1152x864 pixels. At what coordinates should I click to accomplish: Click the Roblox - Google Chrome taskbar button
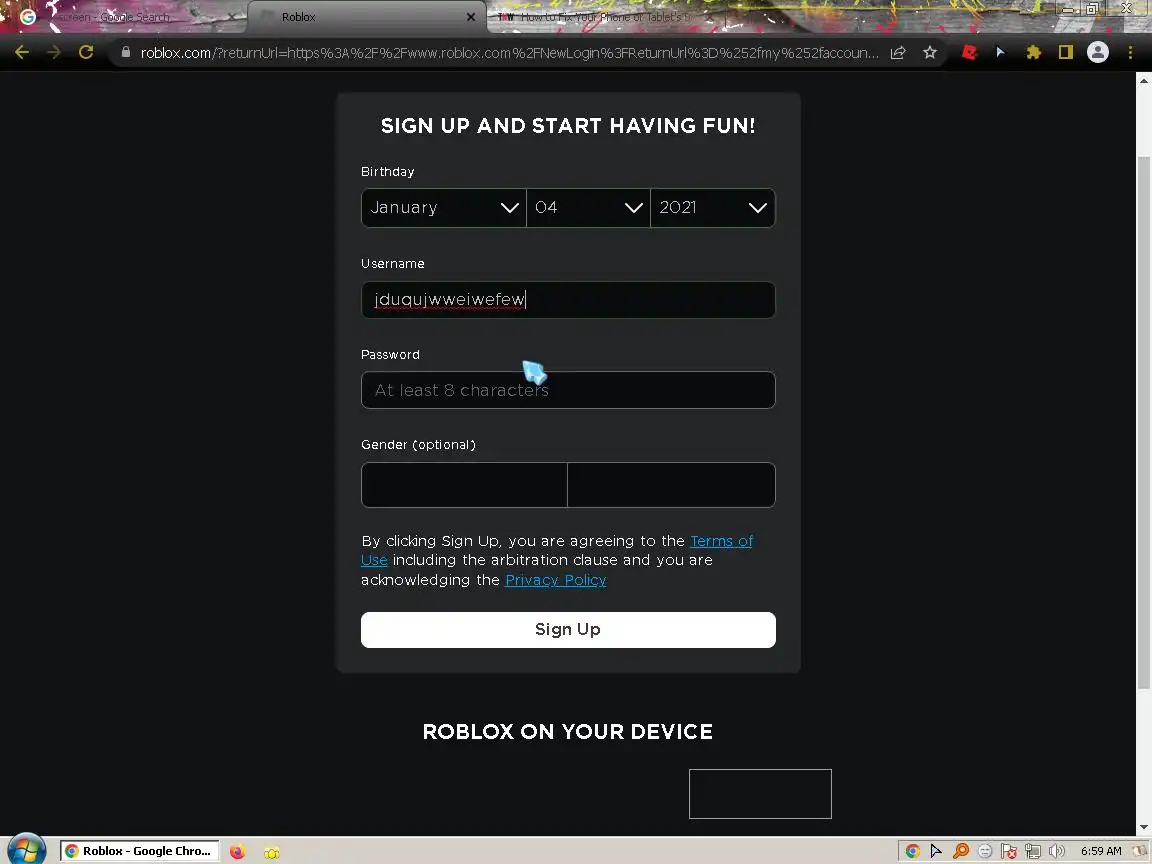tap(140, 852)
